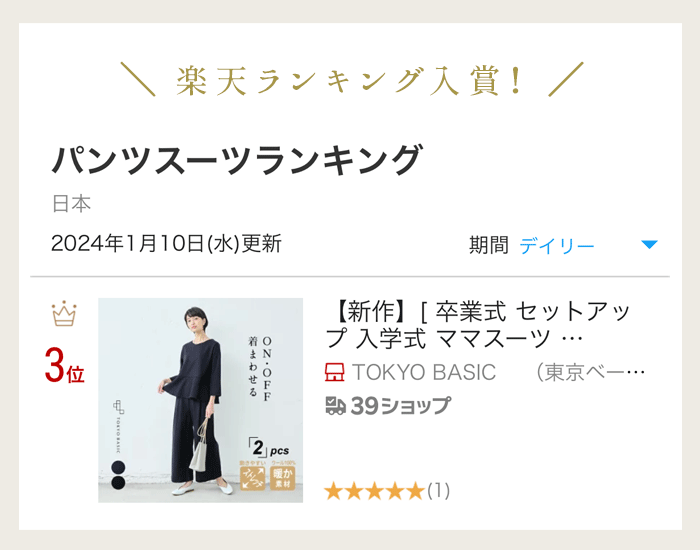Click the five-star rating icons
700x550 pixels.
tap(374, 491)
